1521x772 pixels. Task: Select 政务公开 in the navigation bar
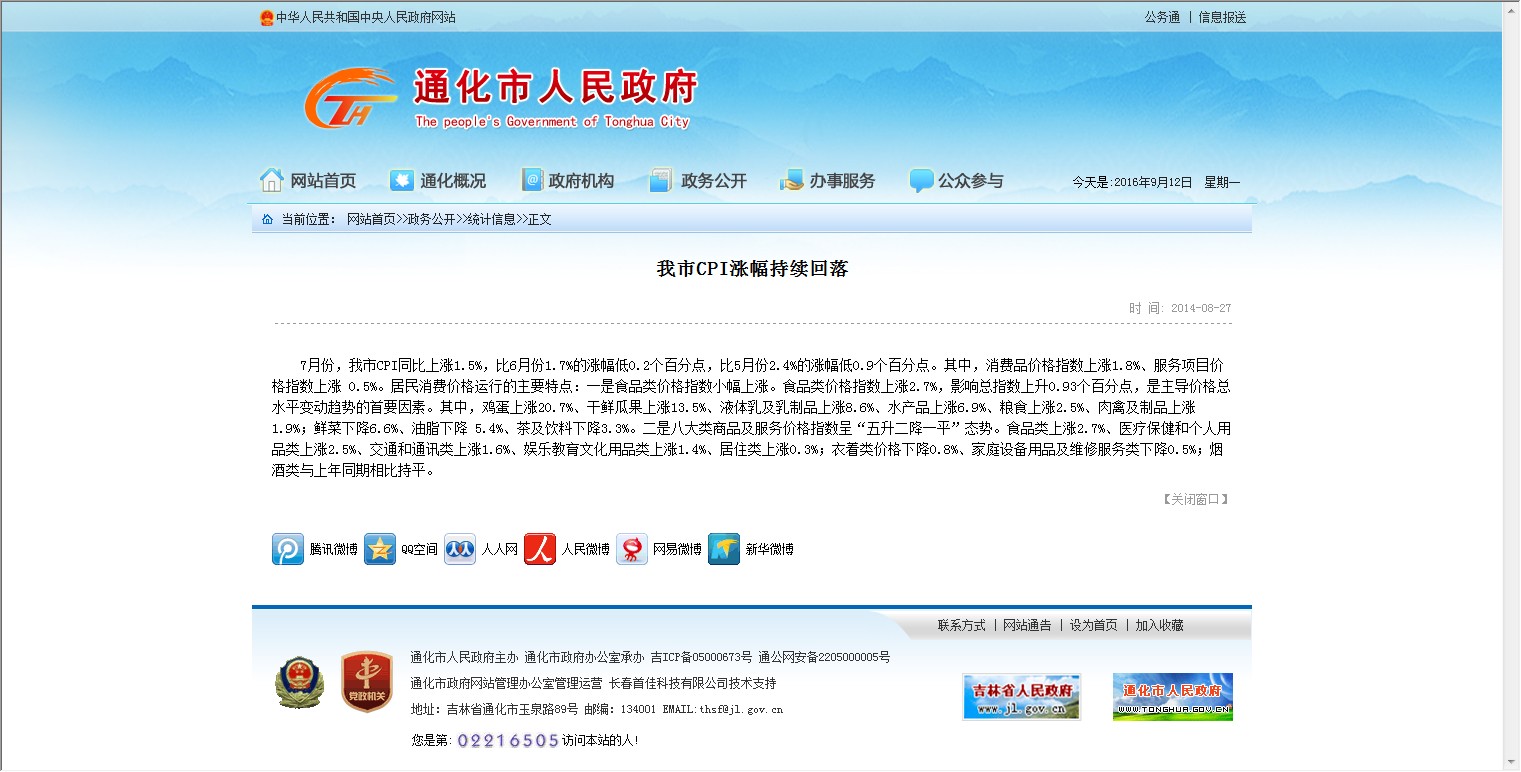[699, 181]
